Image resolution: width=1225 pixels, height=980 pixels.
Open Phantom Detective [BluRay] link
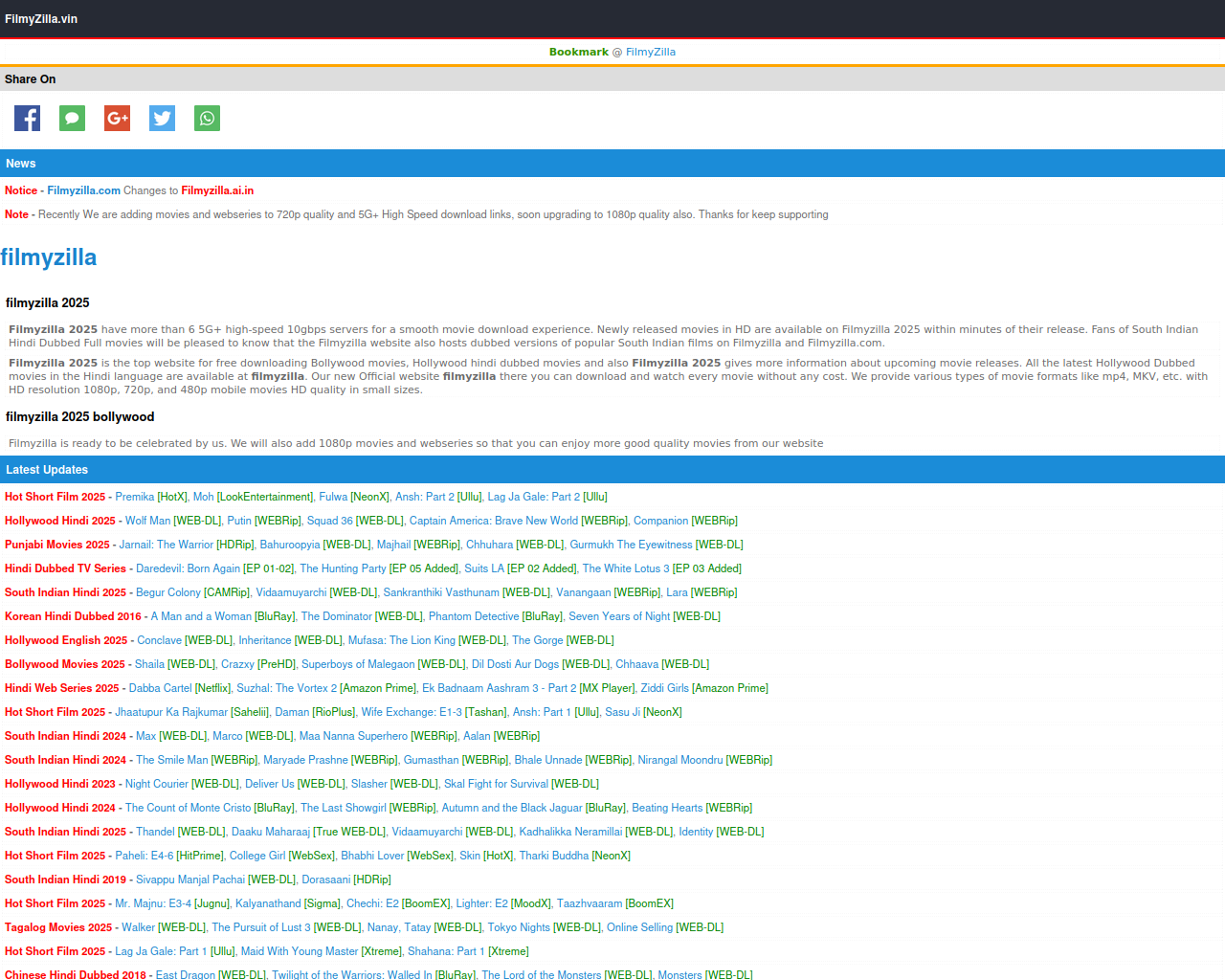pos(496,616)
